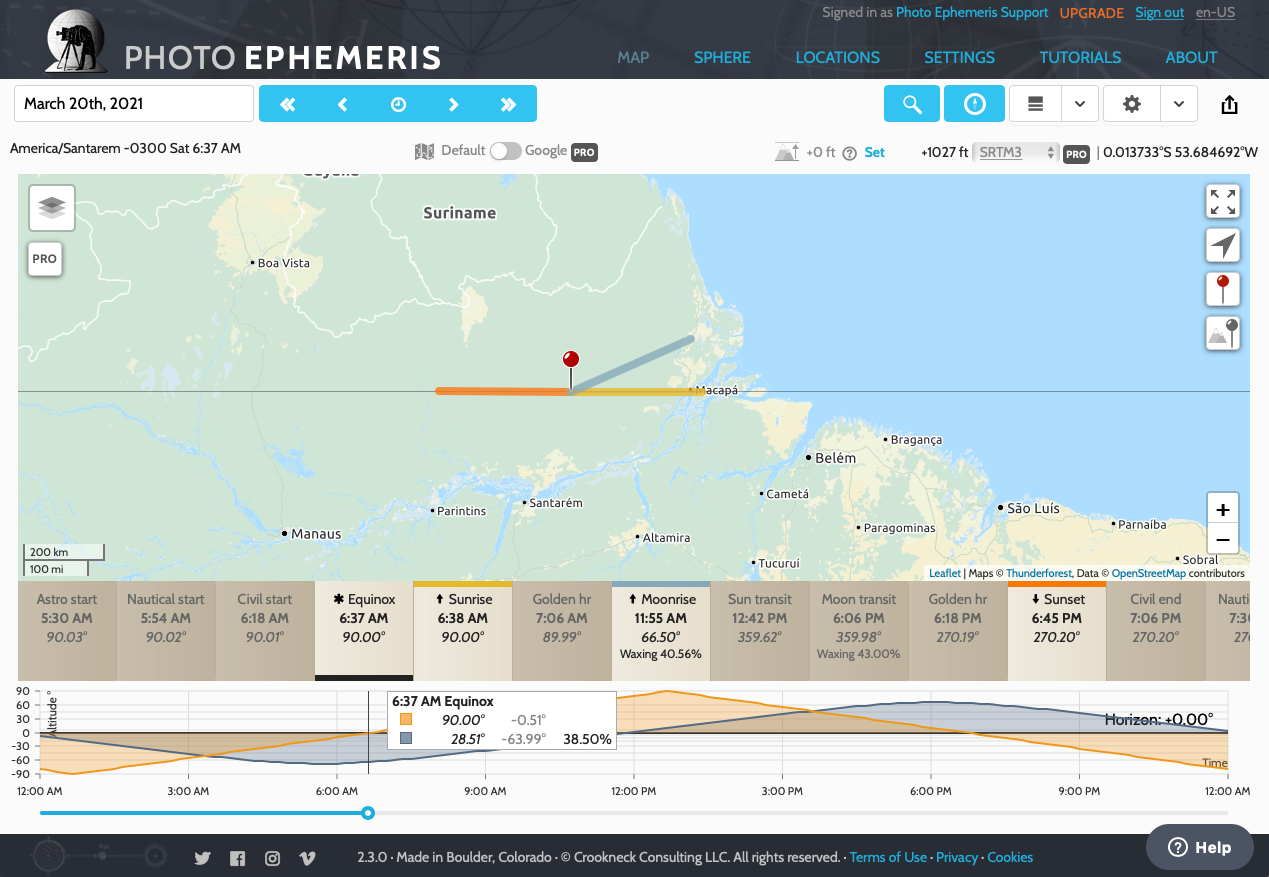Open map layers stack button
Screen dimensions: 1269x877
52,208
